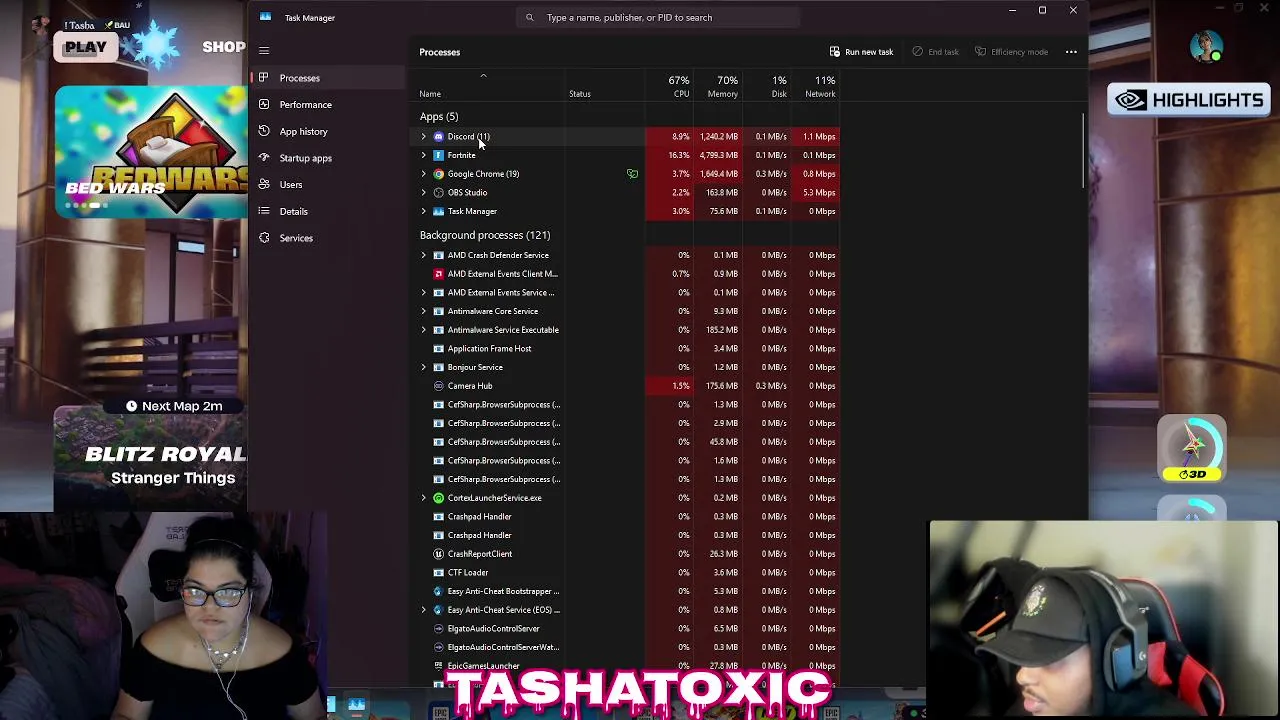1280x720 pixels.
Task: Switch to the Users page
Action: click(x=328, y=184)
